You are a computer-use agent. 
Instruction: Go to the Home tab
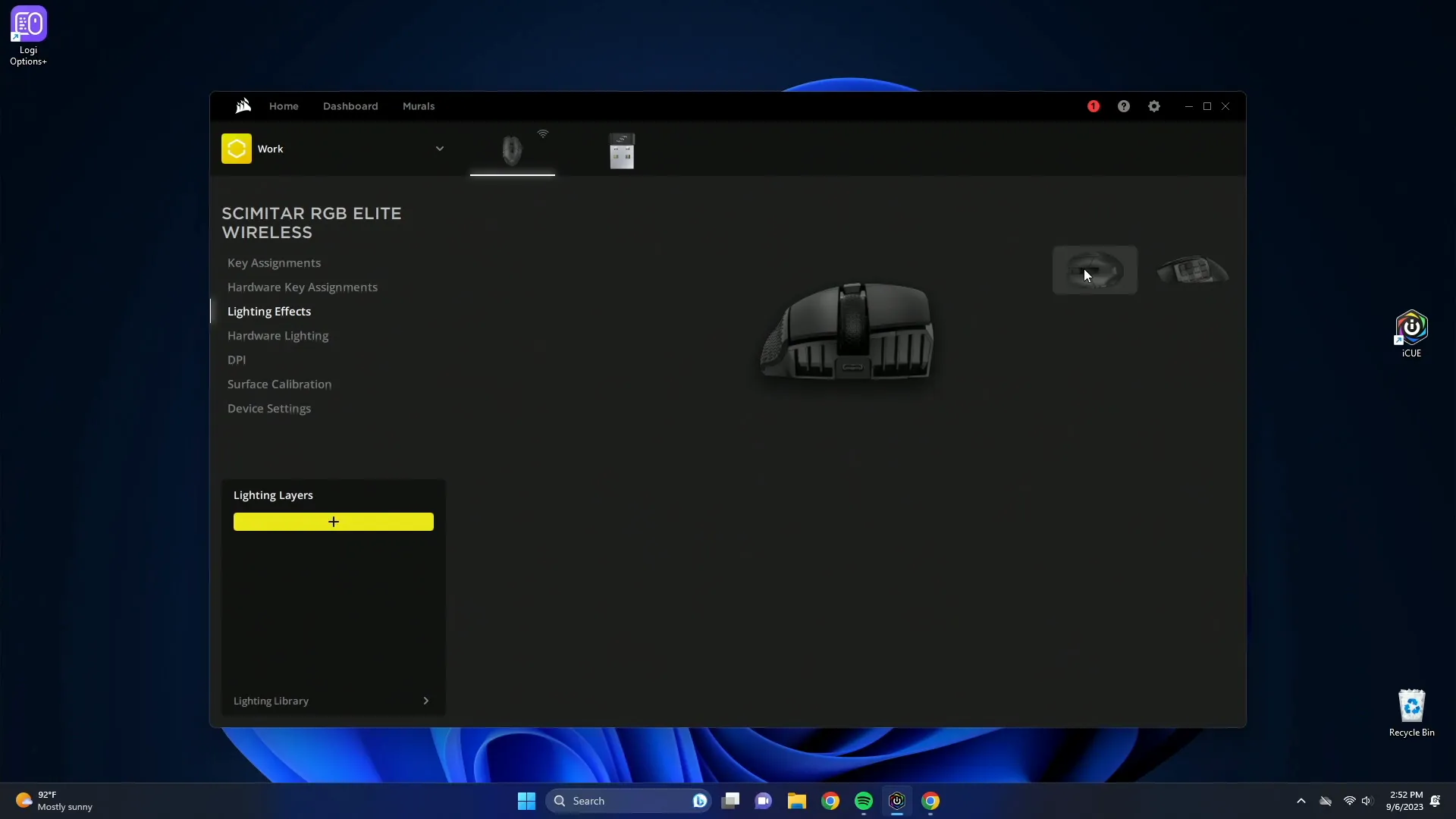[284, 106]
